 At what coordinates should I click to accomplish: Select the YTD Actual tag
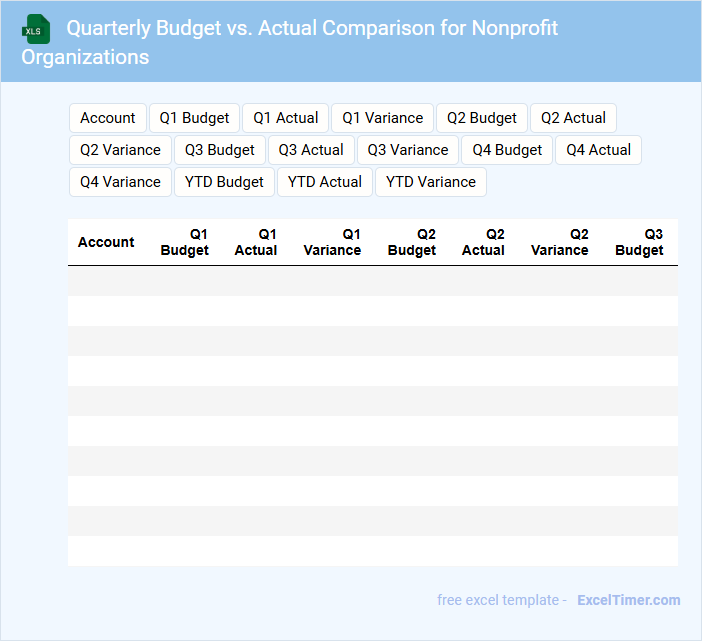(x=325, y=182)
